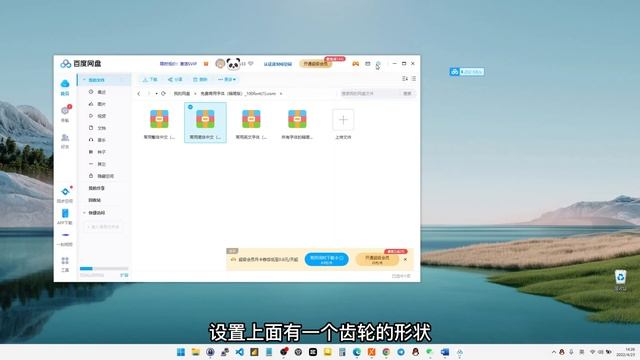This screenshot has width=640, height=360.
Task: Click blue 取消限速下载 button in banner
Action: 327,259
